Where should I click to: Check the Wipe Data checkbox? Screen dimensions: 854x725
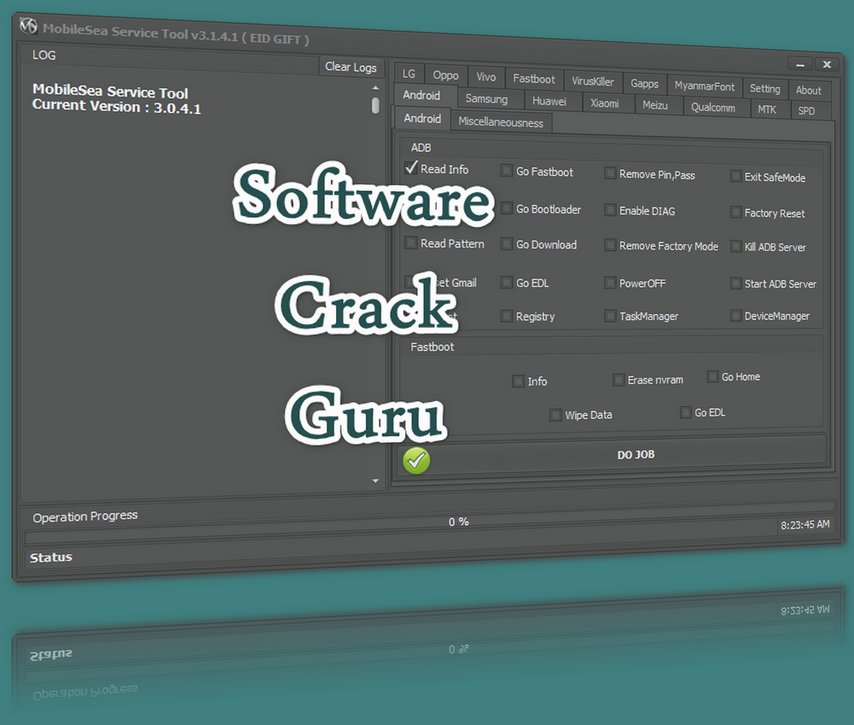(x=556, y=415)
